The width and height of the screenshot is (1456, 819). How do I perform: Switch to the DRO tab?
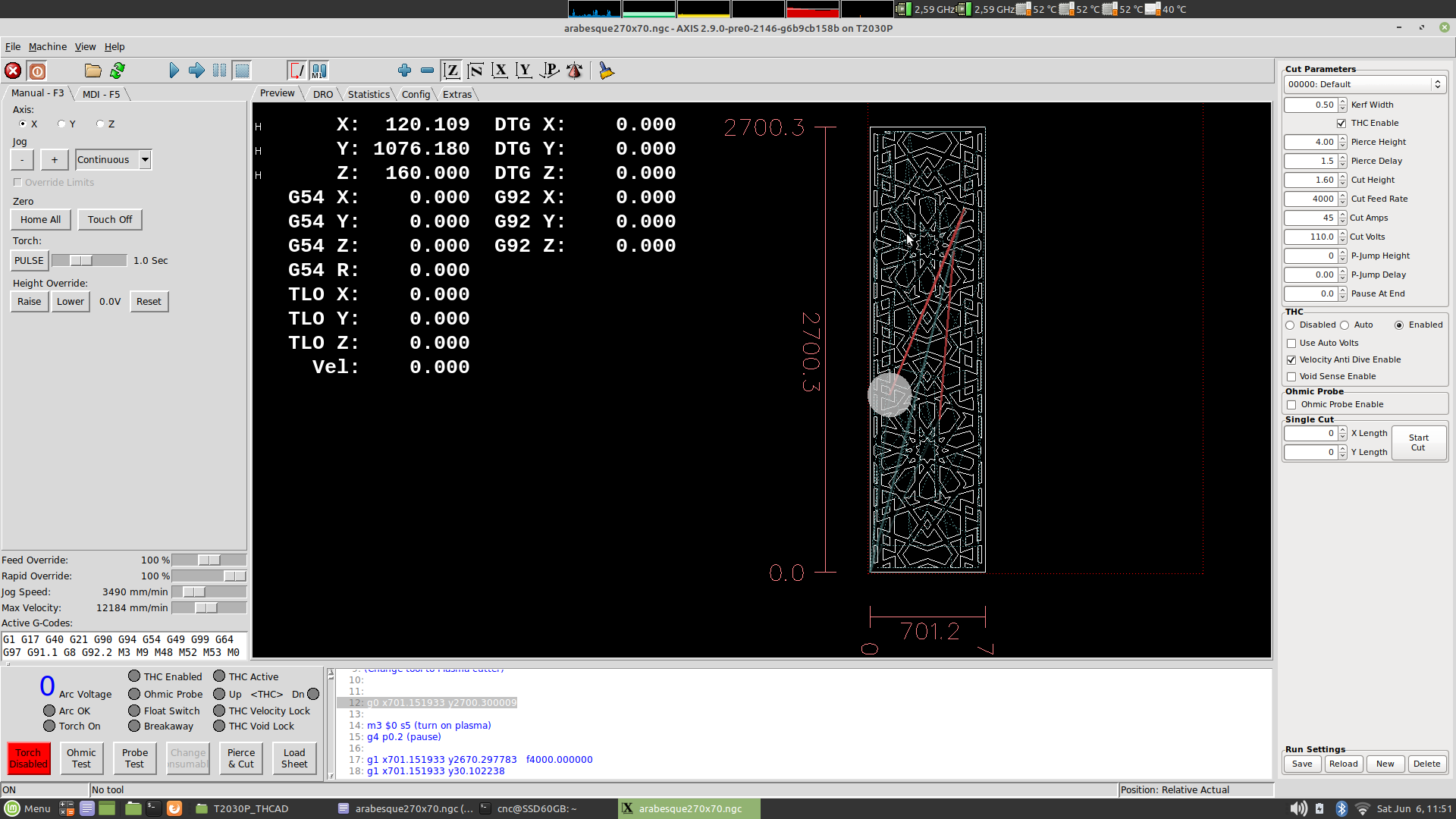[322, 94]
